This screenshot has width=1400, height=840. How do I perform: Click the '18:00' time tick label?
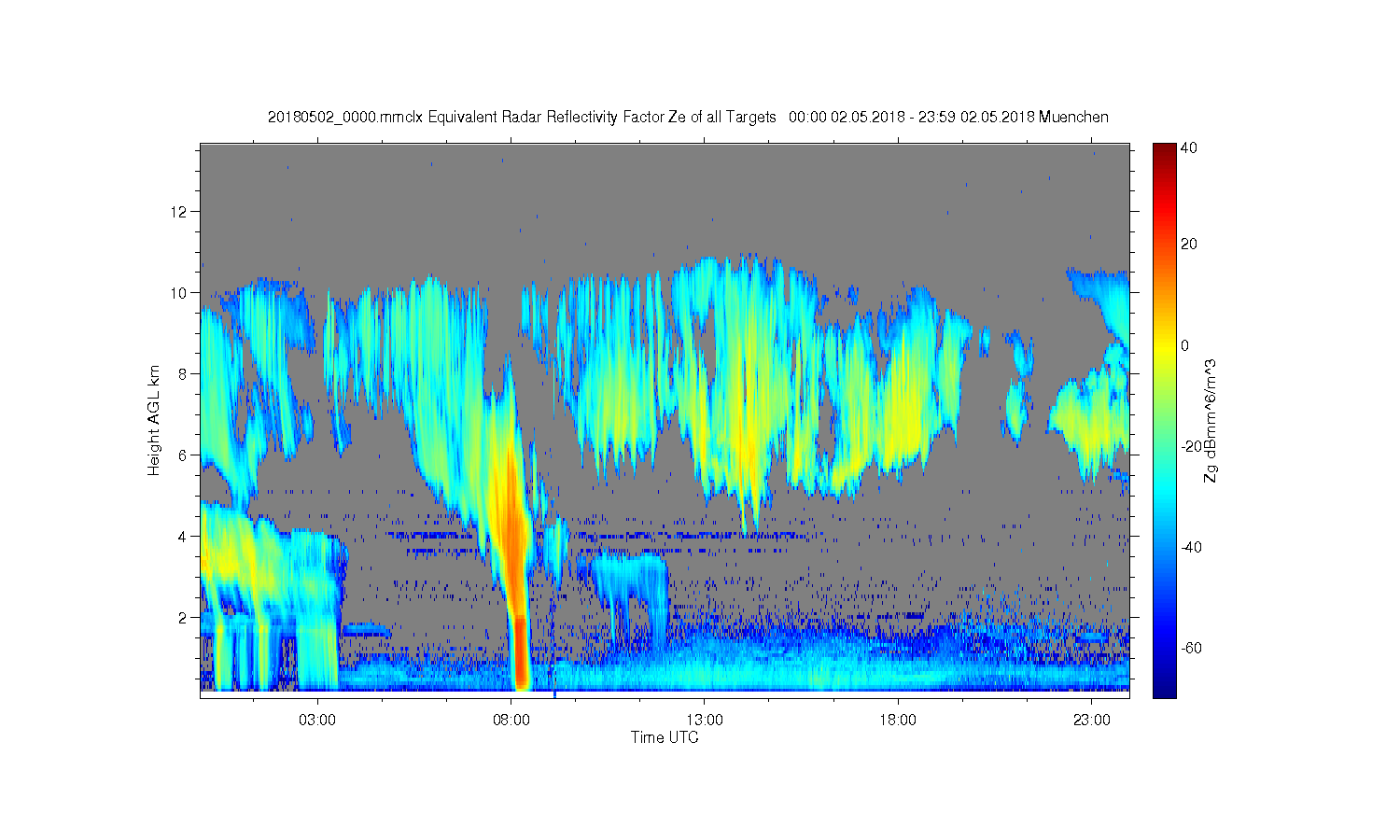[898, 721]
